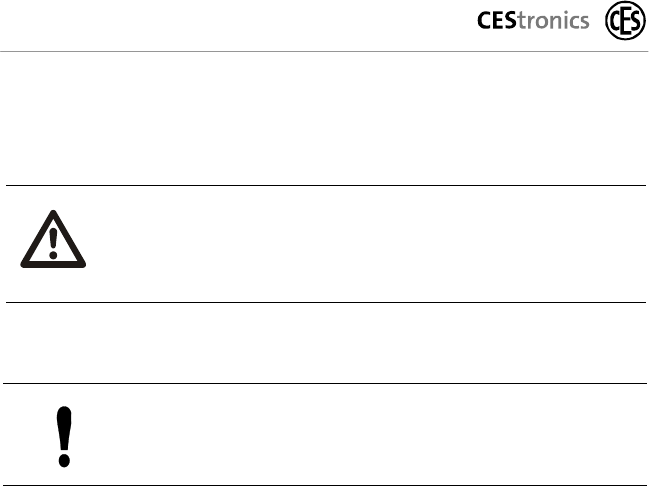This screenshot has height=486, width=649.
Task: Click the black line below the warning triangle
Action: point(326,303)
